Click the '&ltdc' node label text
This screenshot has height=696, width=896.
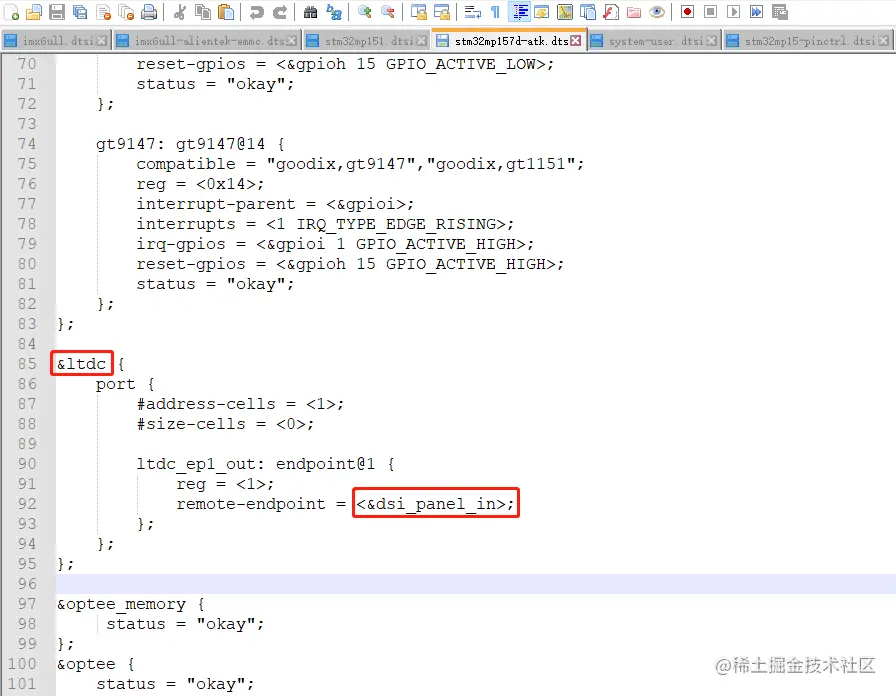coord(81,364)
